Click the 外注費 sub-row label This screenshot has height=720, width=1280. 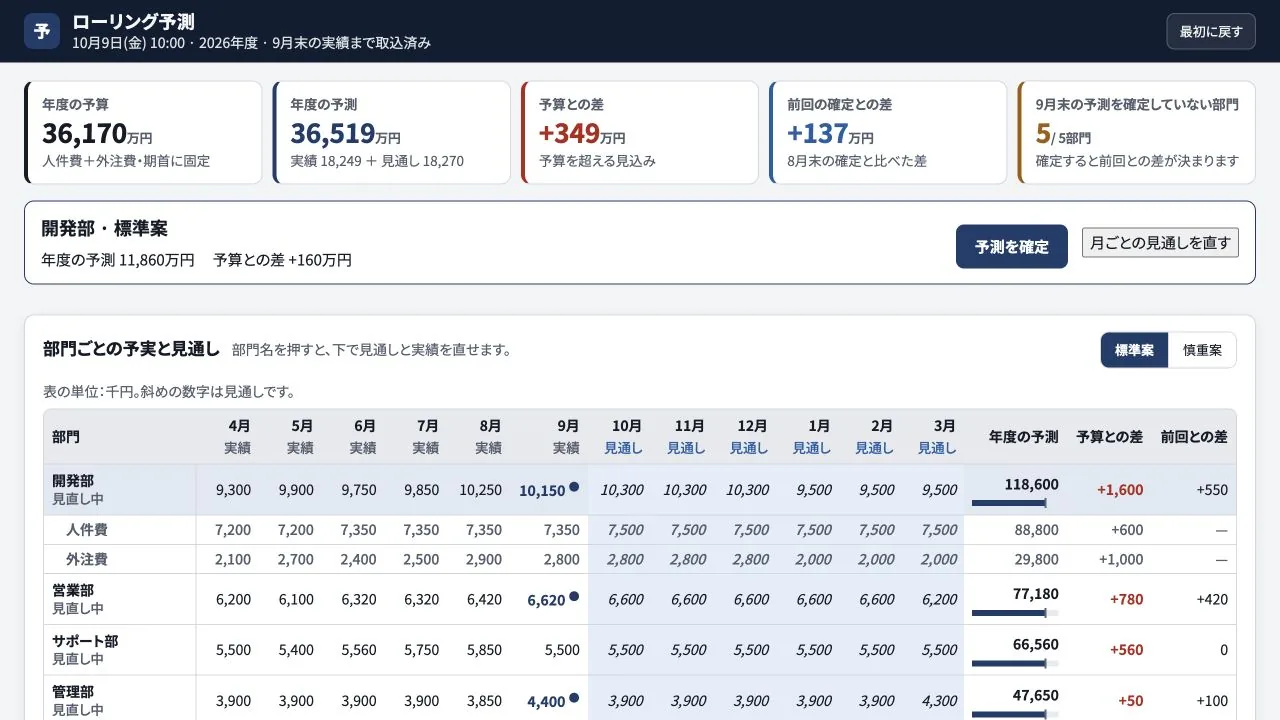pos(87,560)
